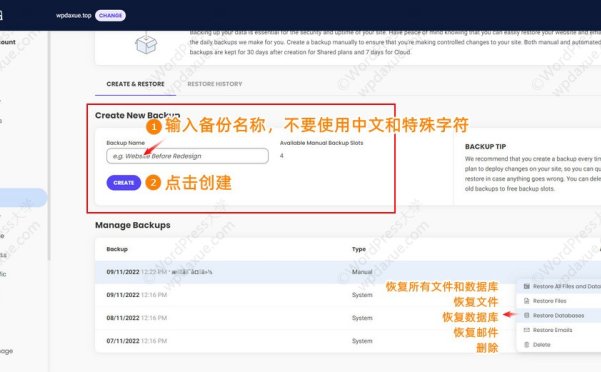Focus the Backup Name input field

click(187, 156)
